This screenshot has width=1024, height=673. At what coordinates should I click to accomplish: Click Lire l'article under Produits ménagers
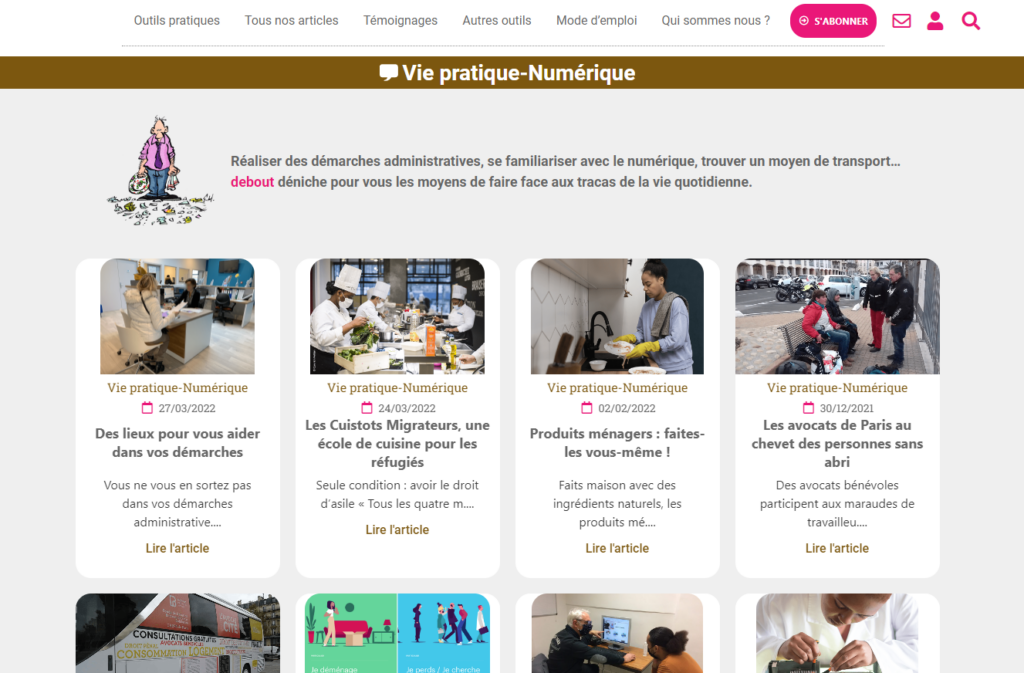[x=617, y=548]
